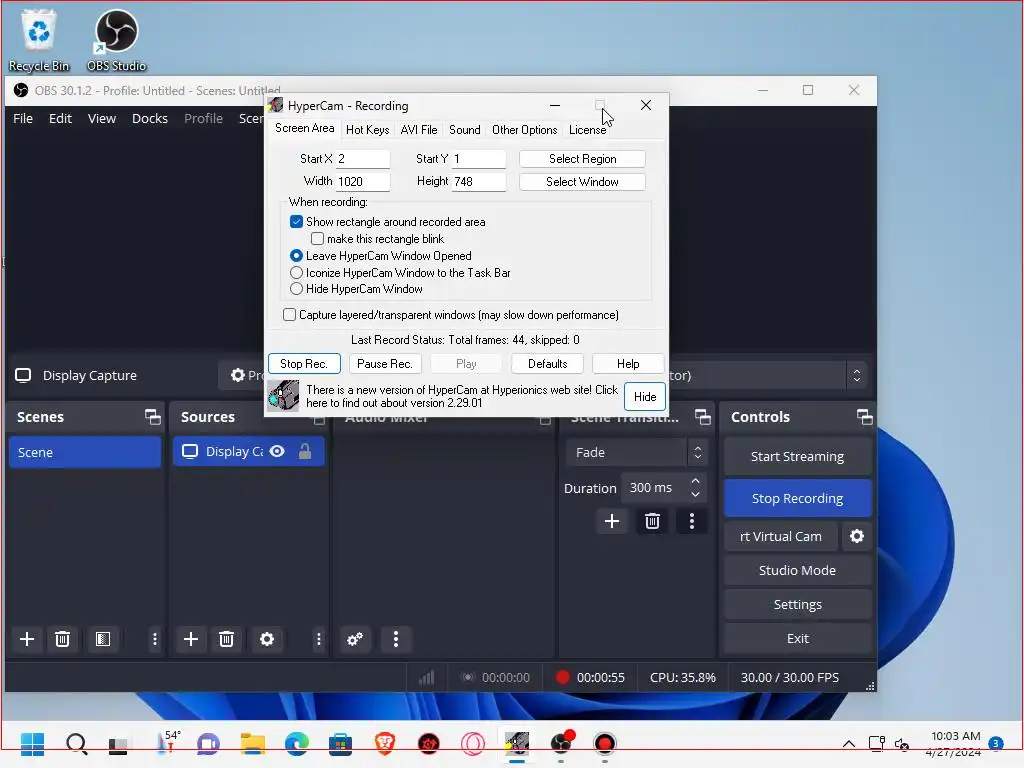Show hidden system tray icons chevron
1024x768 pixels.
tap(848, 744)
